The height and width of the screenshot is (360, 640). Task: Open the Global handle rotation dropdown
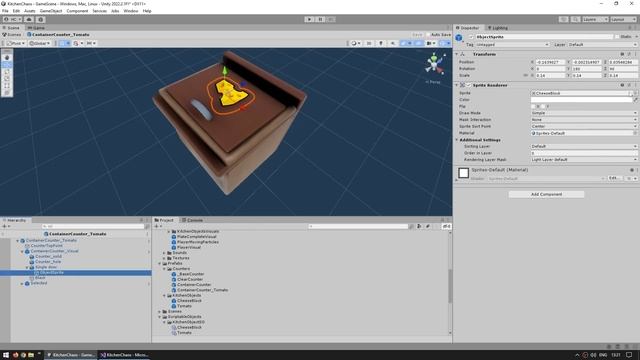[40, 43]
